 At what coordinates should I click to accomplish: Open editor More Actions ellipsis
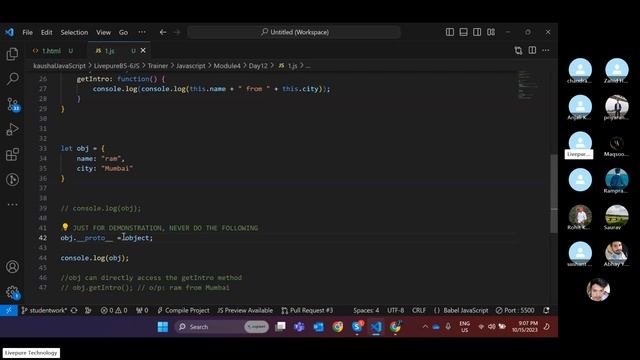(546, 50)
